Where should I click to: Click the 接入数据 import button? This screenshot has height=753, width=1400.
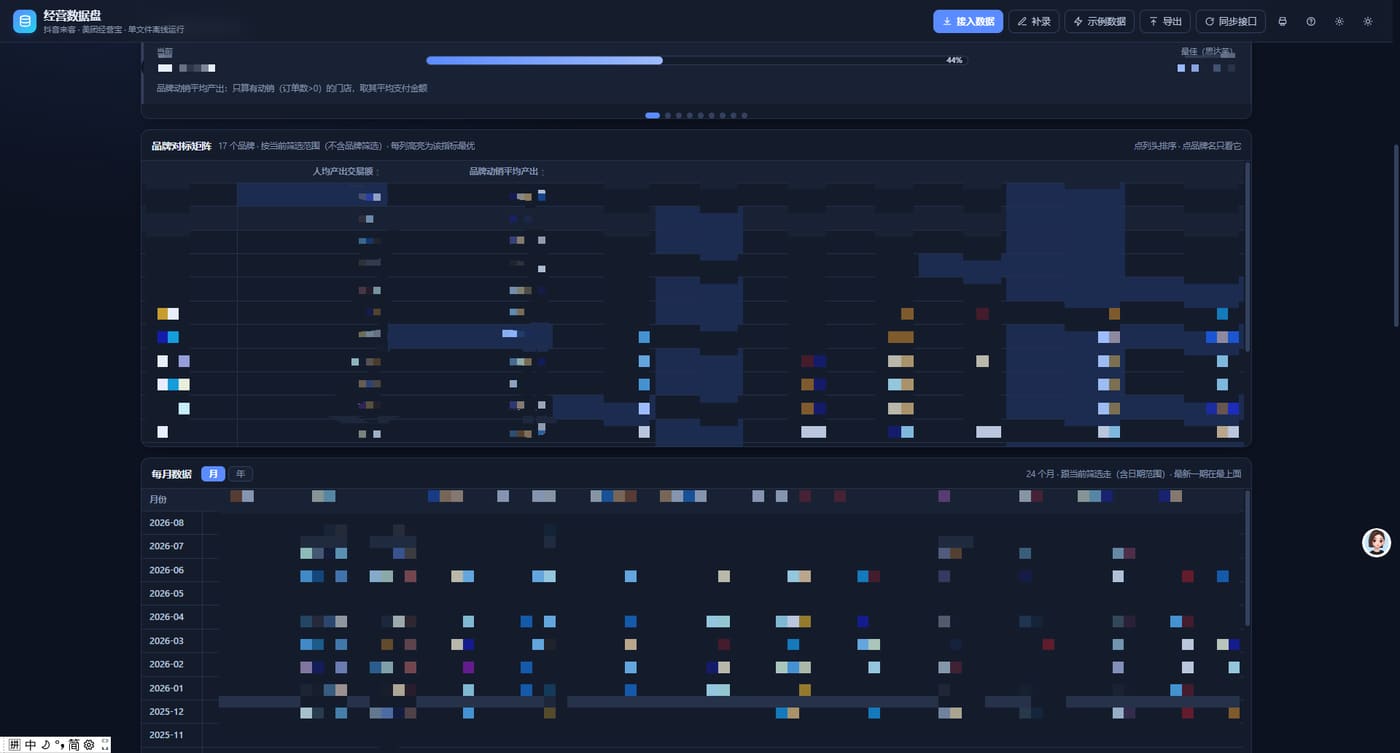(968, 21)
